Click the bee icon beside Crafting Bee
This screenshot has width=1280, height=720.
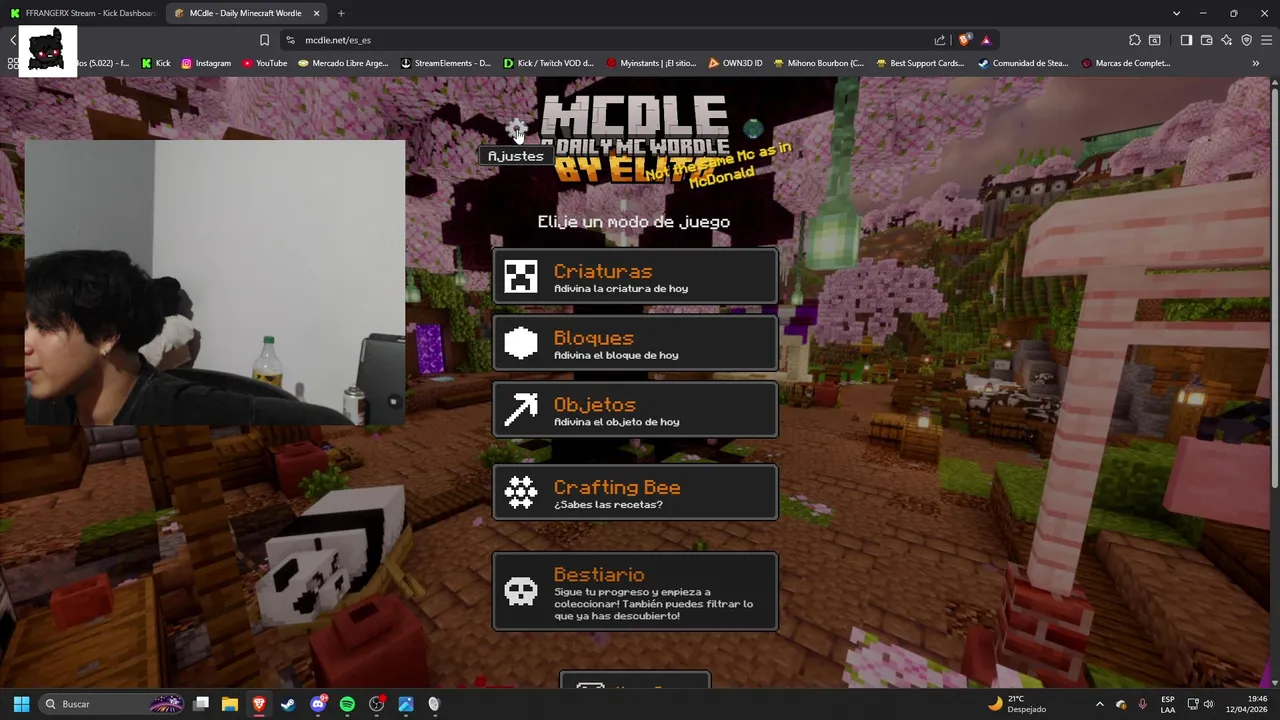click(x=521, y=493)
